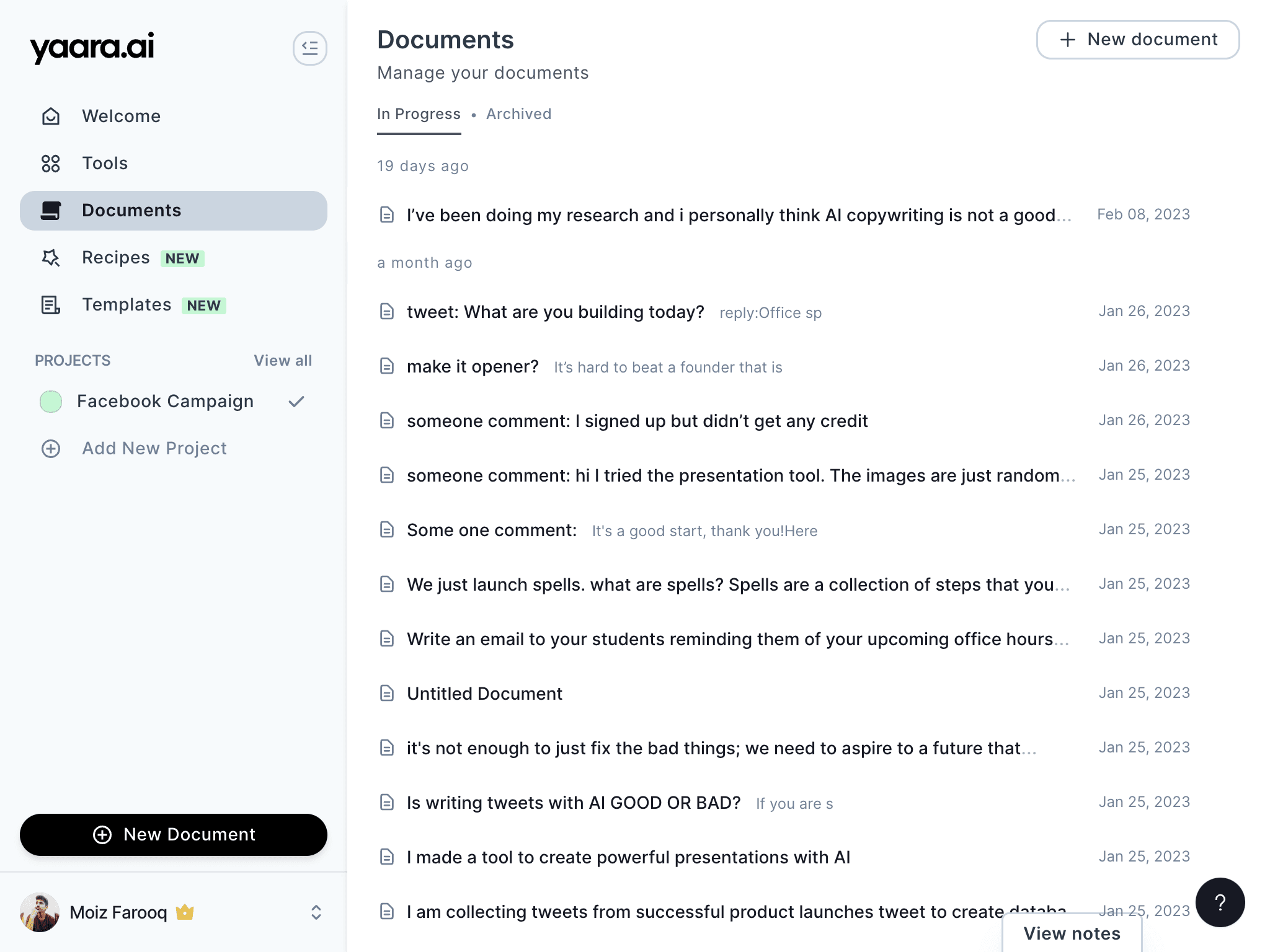Select the Recipes navigation icon

(x=51, y=257)
